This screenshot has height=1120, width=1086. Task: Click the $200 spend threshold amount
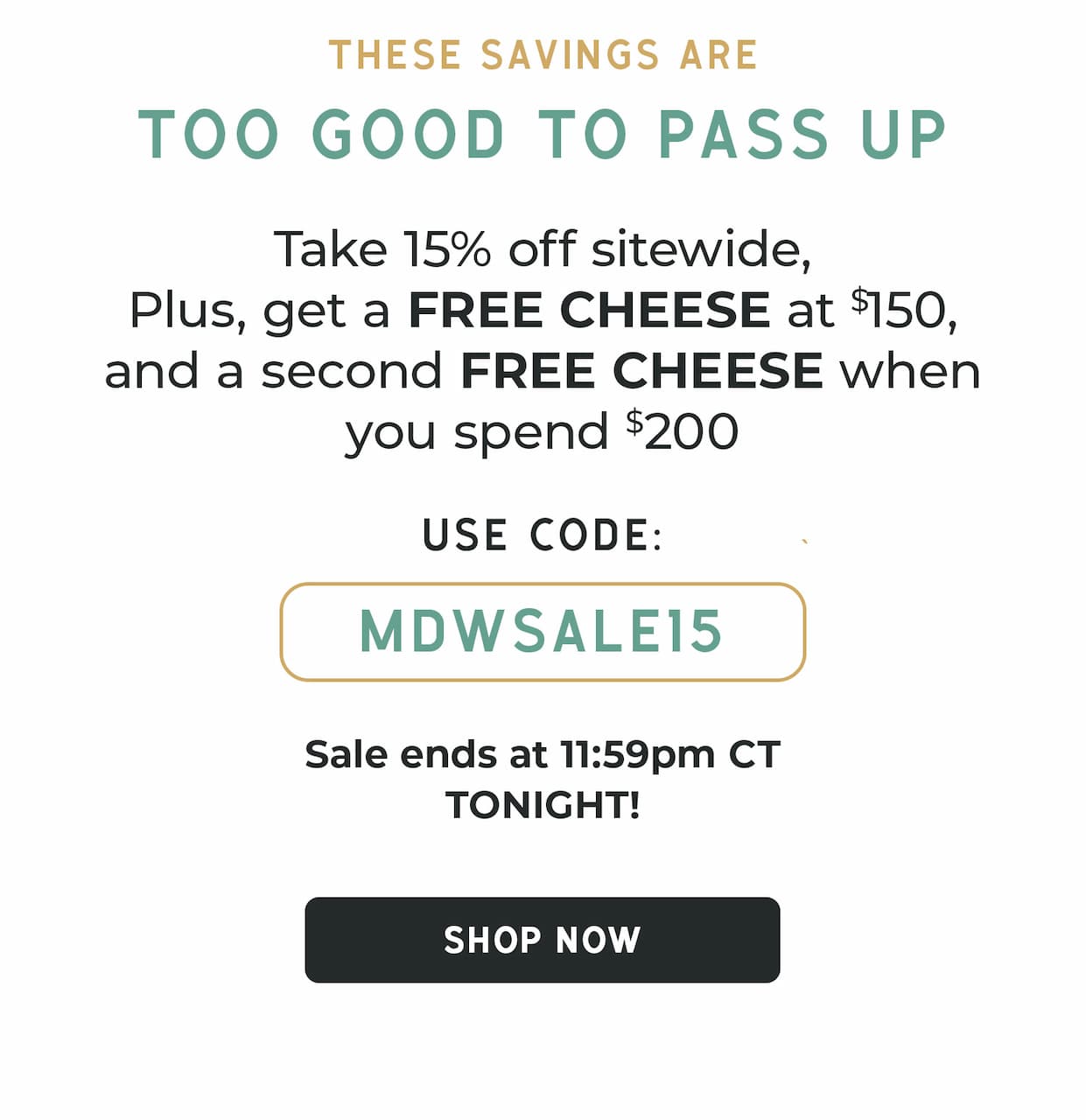pos(683,431)
